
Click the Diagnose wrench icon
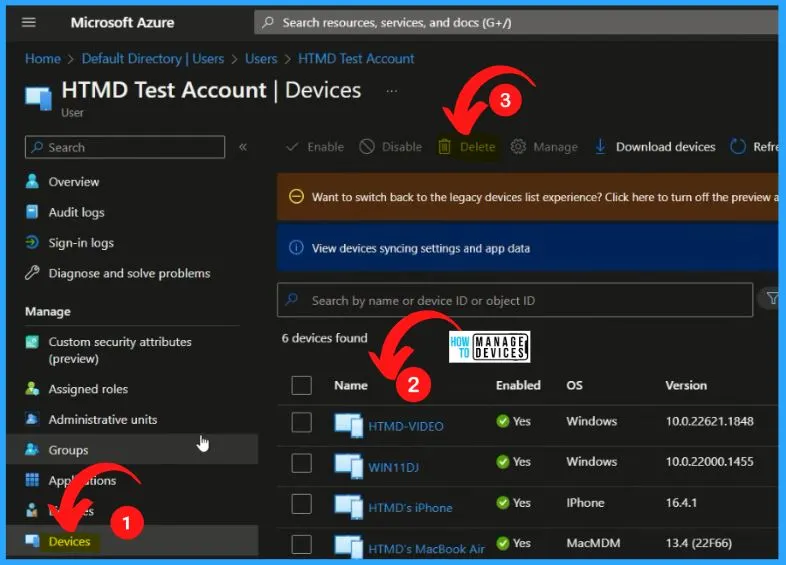tap(32, 273)
